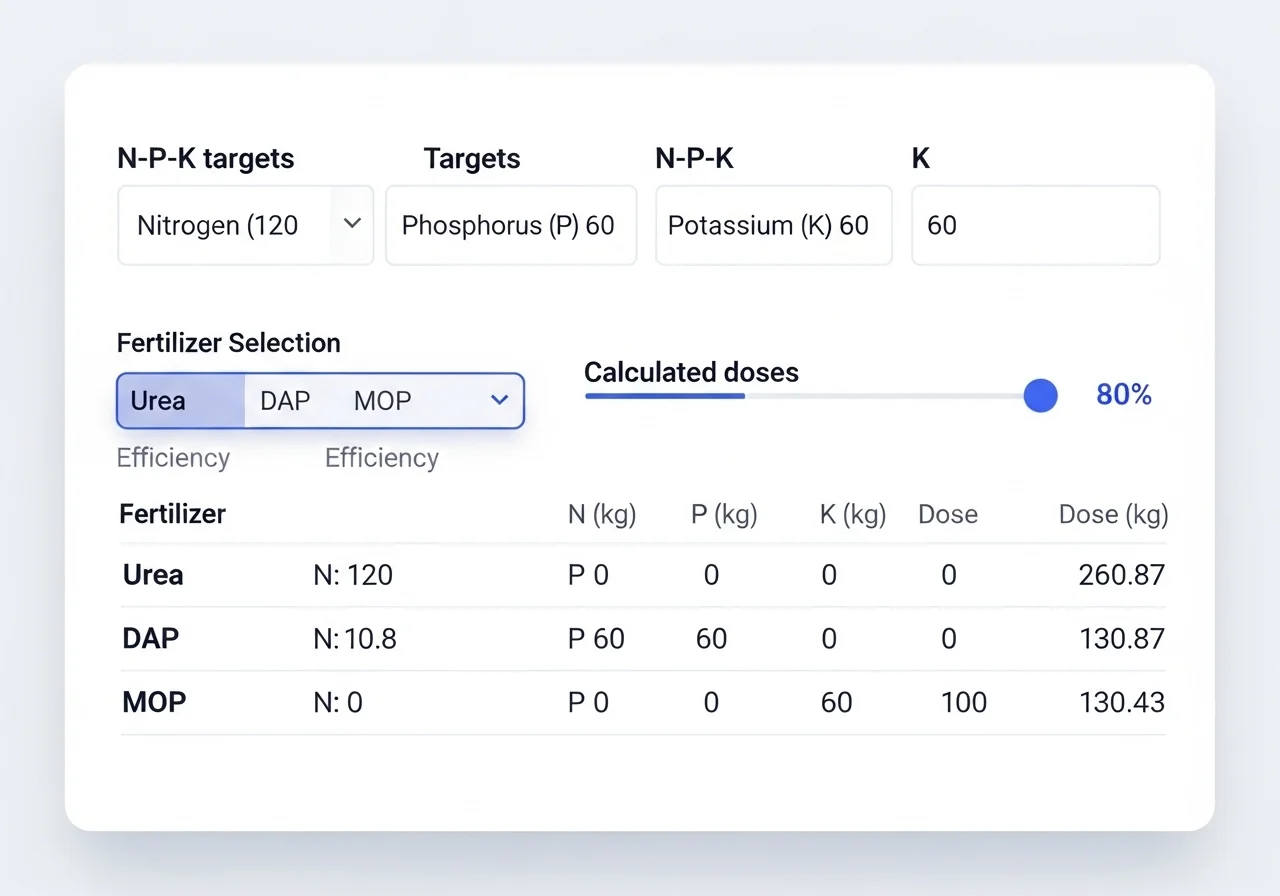Select the Urea row in the table

pos(153,575)
